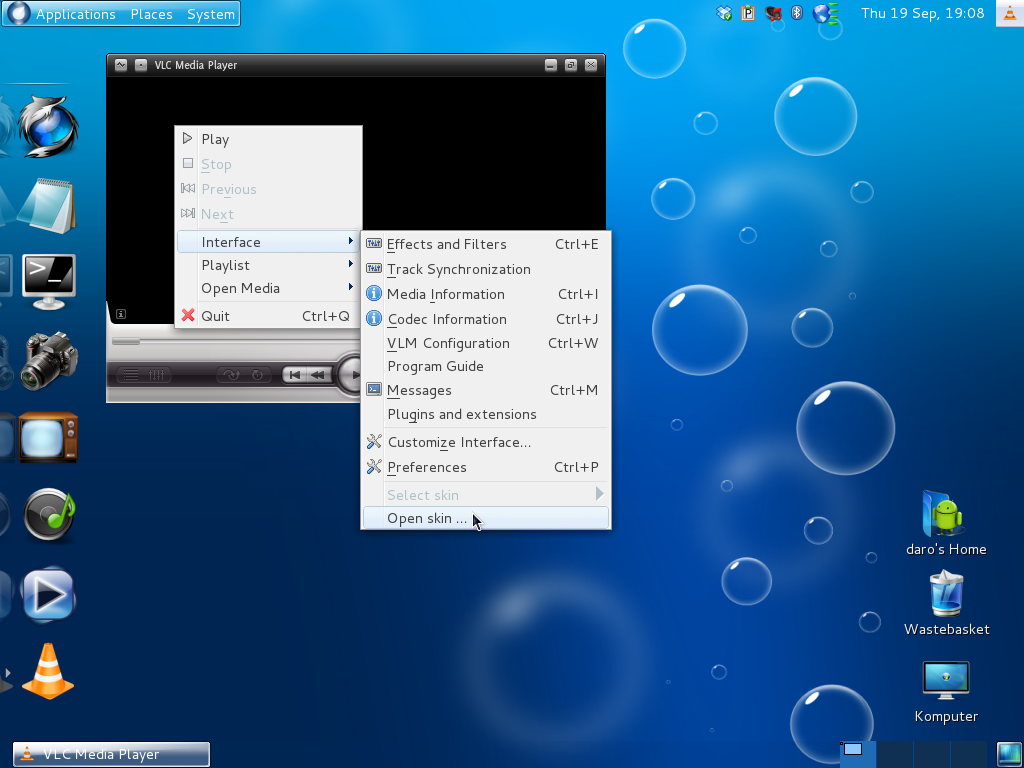This screenshot has height=768, width=1024.
Task: Open the equalizer from VLC control bar
Action: coord(157,376)
